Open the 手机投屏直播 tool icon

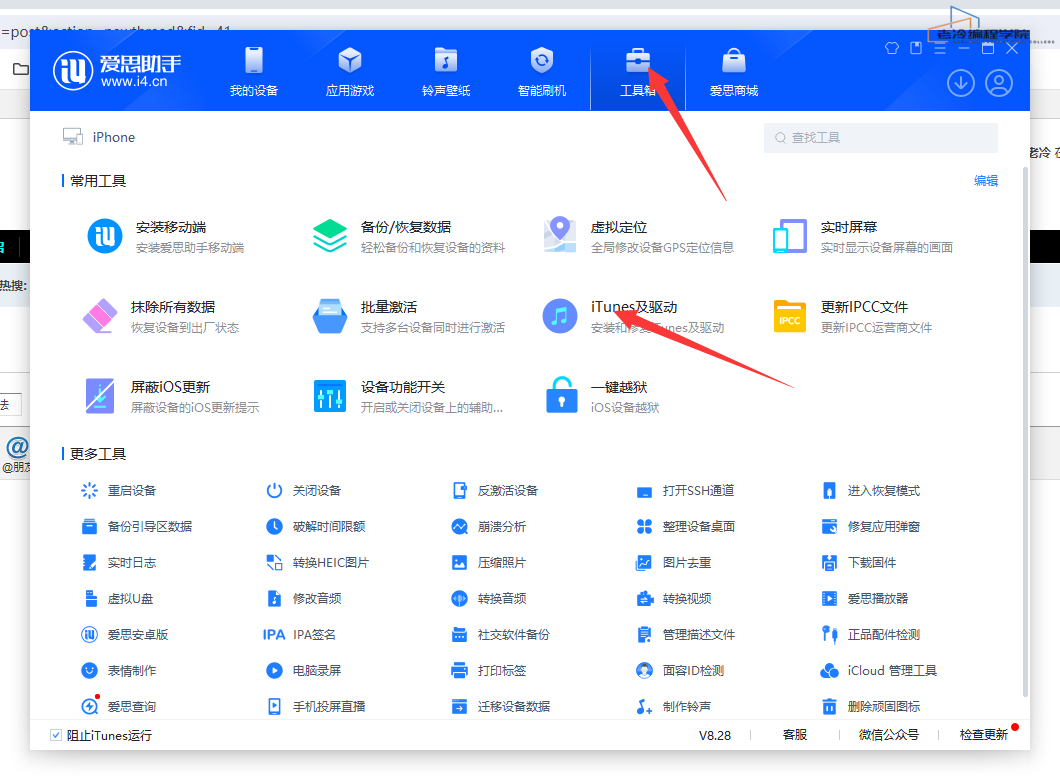tap(274, 706)
